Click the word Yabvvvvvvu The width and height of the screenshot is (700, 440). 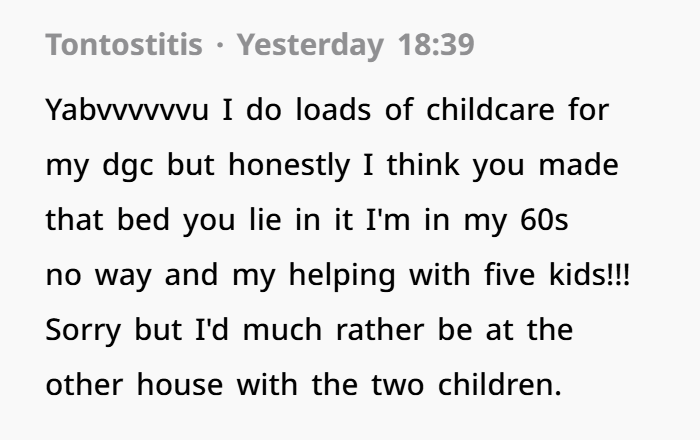pyautogui.click(x=127, y=110)
